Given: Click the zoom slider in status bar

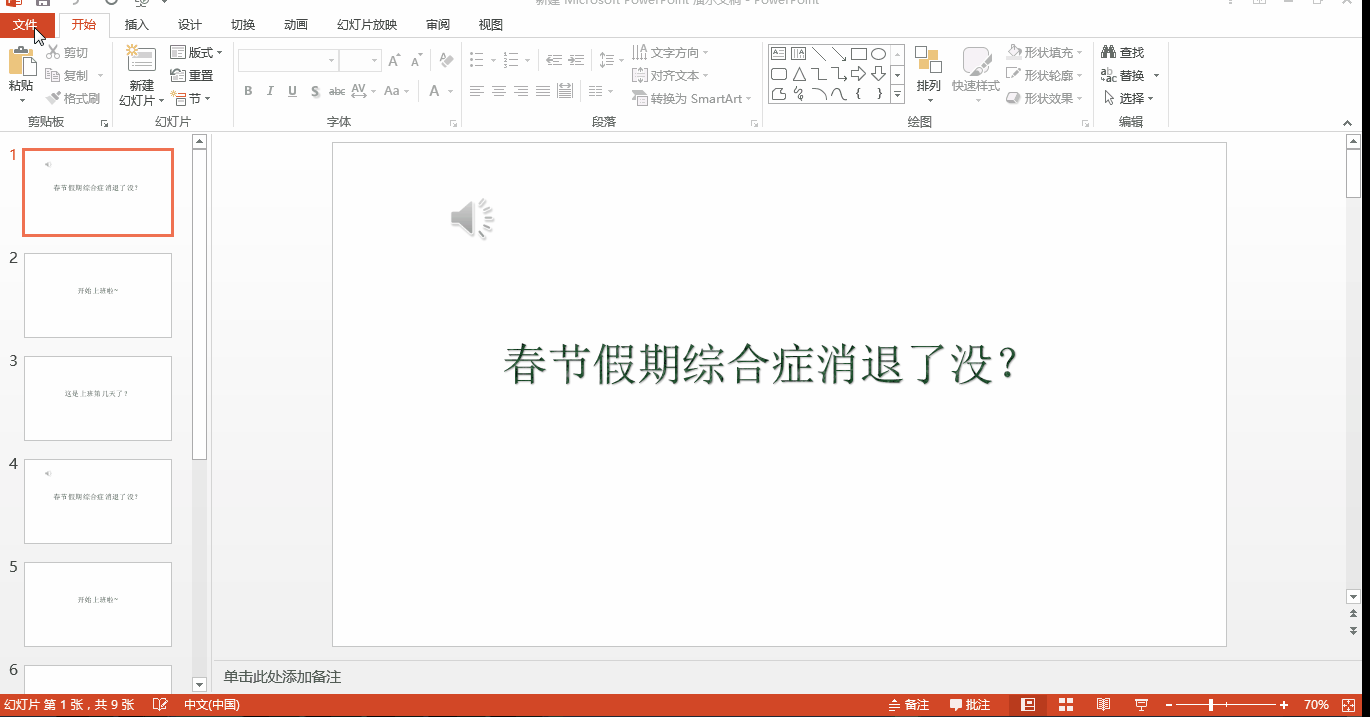Looking at the screenshot, I should click(x=1210, y=705).
